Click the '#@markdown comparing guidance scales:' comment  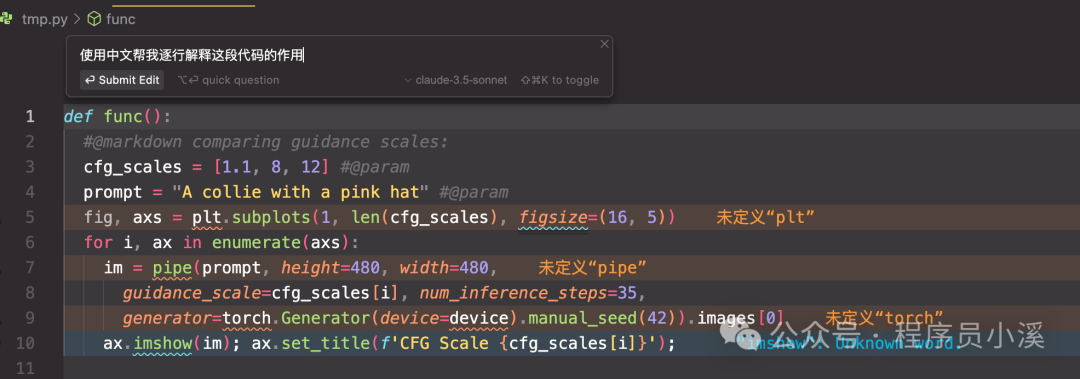tap(266, 142)
